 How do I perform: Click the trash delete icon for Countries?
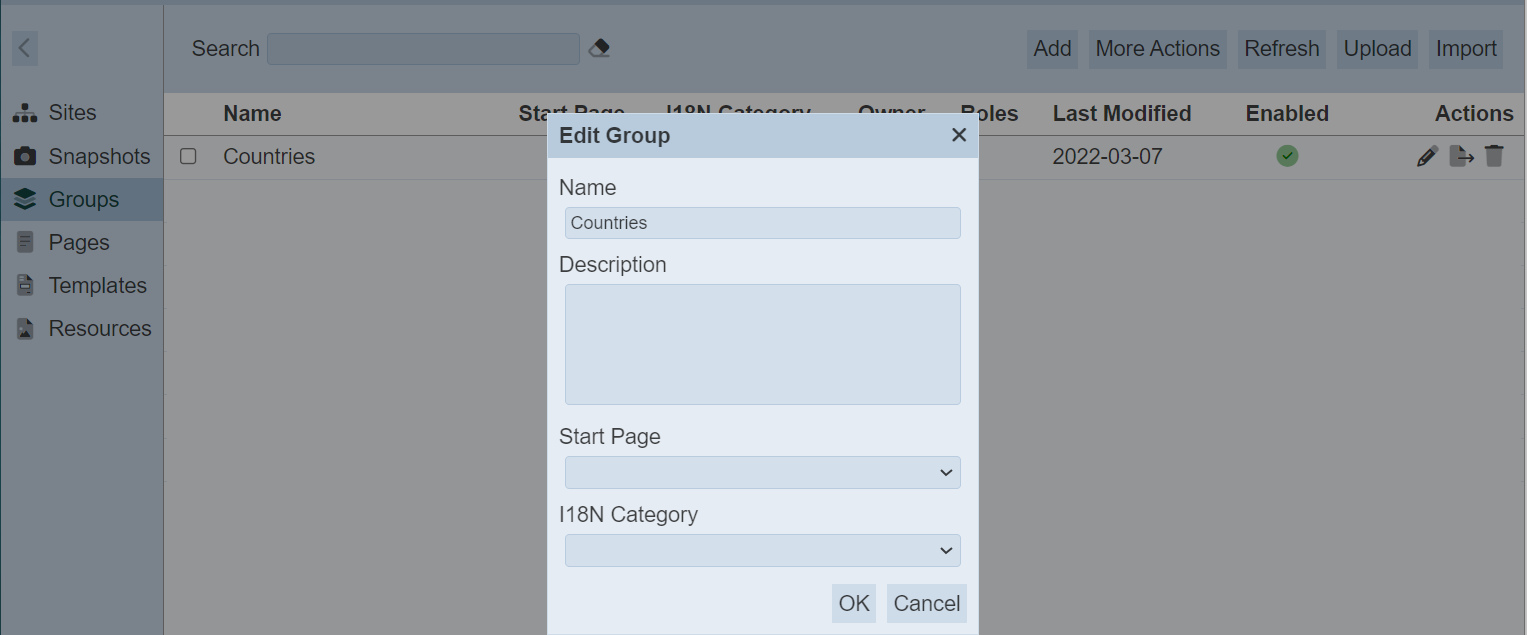(x=1494, y=156)
